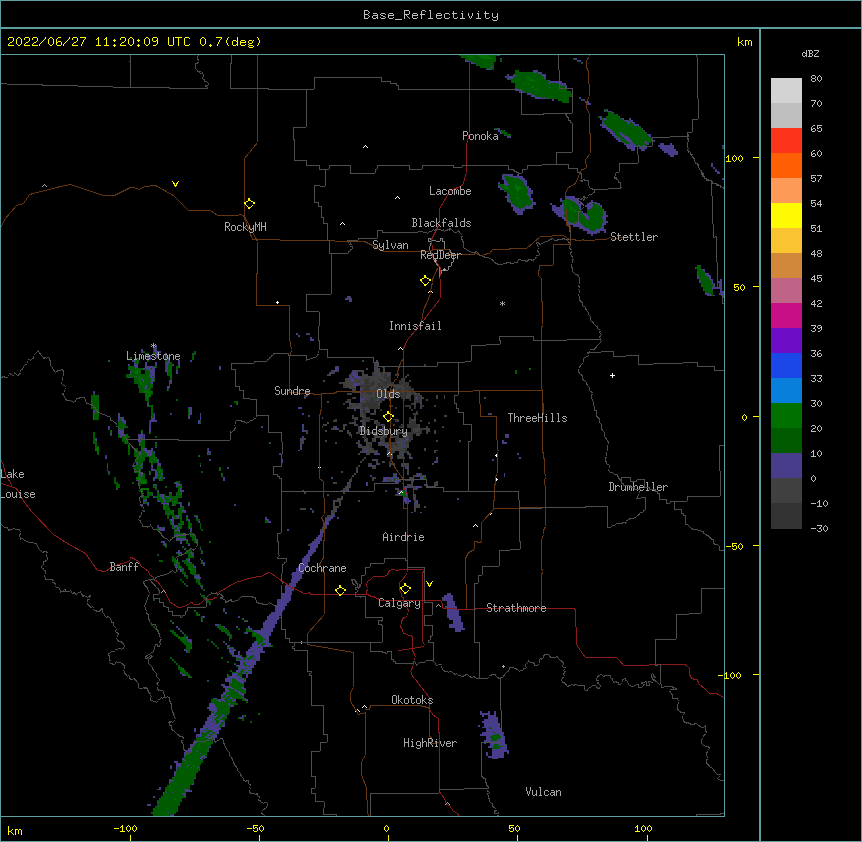The width and height of the screenshot is (862, 842).
Task: Select the Calgary label
Action: point(399,603)
